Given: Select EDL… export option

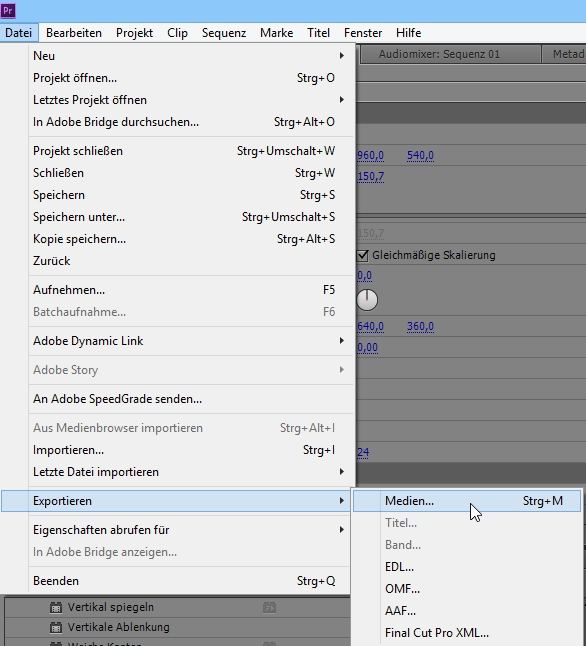Looking at the screenshot, I should click(x=467, y=567).
